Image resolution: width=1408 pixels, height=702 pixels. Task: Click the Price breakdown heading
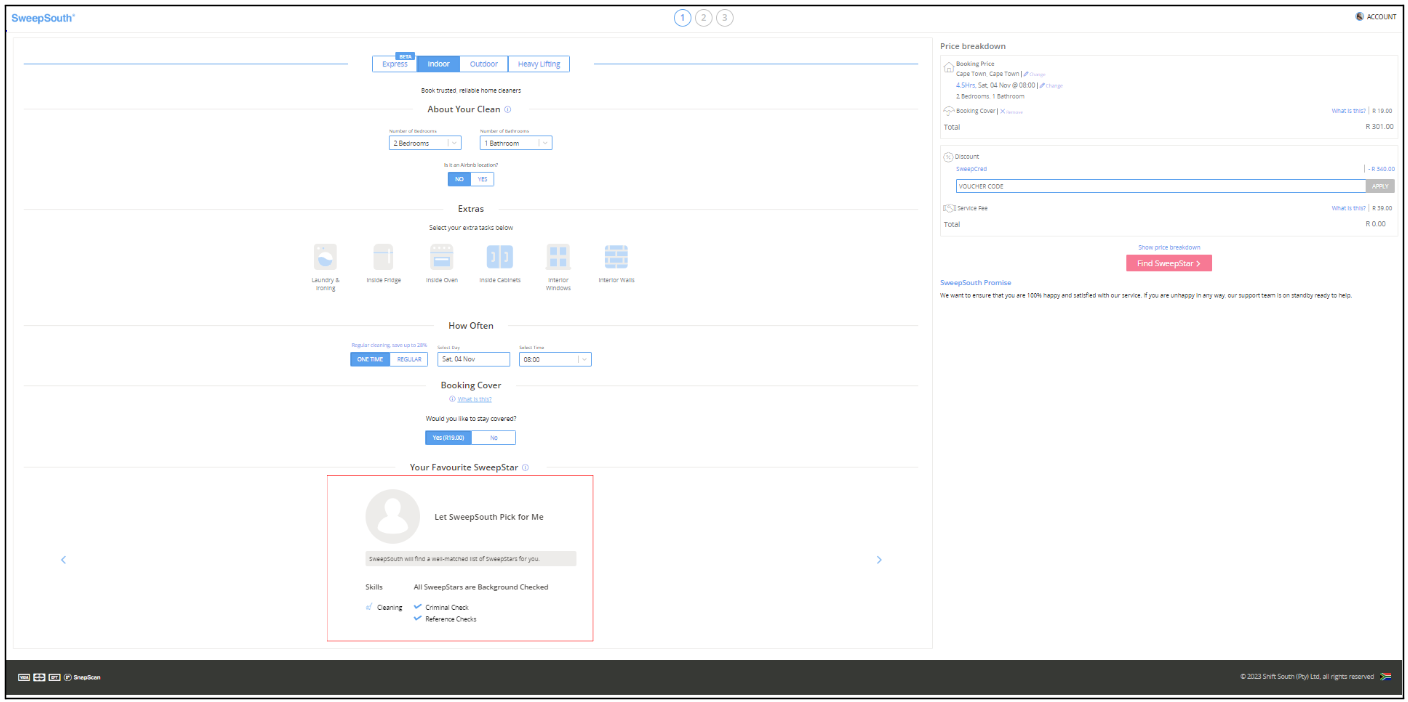(x=973, y=46)
